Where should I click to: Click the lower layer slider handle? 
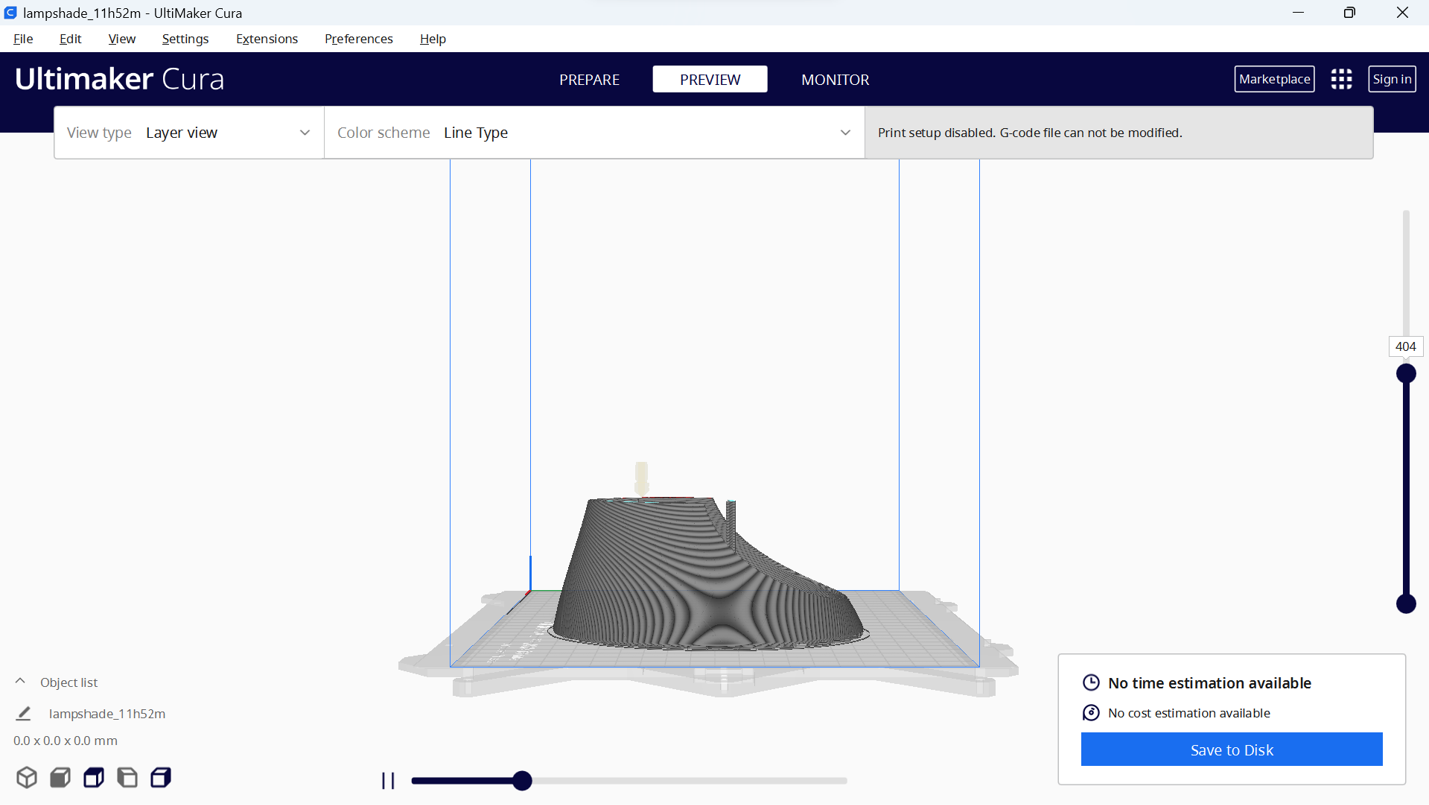click(x=1406, y=604)
